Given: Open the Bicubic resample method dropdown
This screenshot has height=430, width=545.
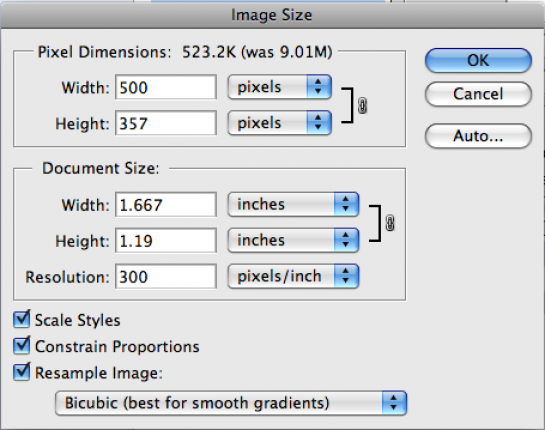Looking at the screenshot, I should pyautogui.click(x=231, y=403).
